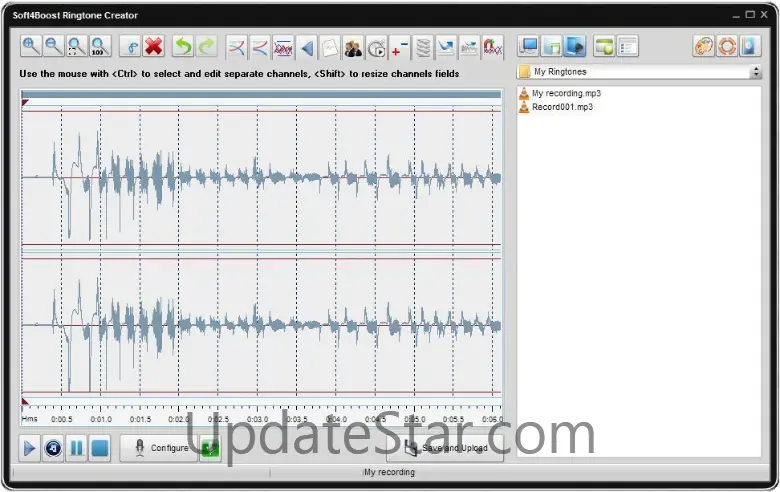Click the computer monitor source icon
The height and width of the screenshot is (492, 780).
pyautogui.click(x=529, y=46)
